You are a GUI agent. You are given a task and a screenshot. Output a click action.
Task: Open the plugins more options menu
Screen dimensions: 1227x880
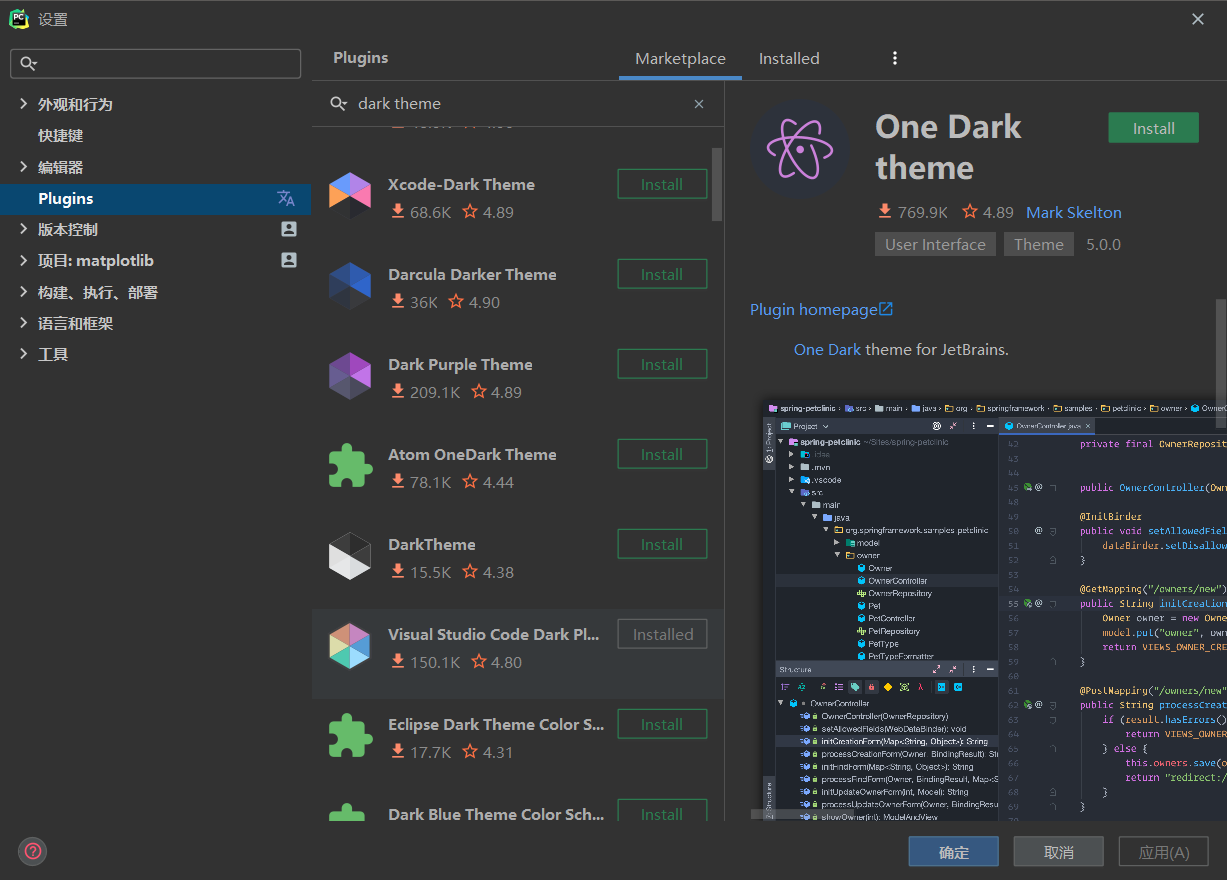pyautogui.click(x=895, y=58)
